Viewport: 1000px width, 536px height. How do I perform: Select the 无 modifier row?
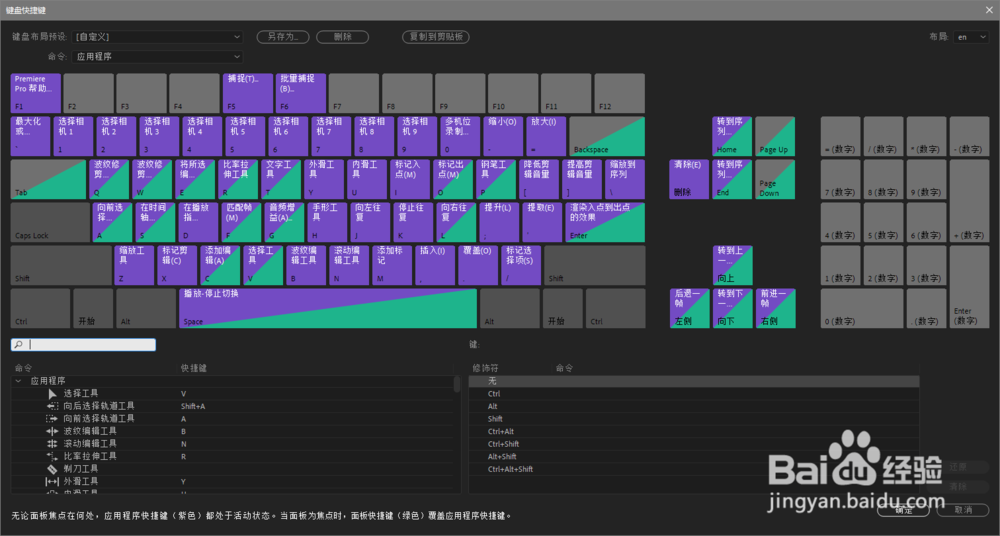click(694, 381)
